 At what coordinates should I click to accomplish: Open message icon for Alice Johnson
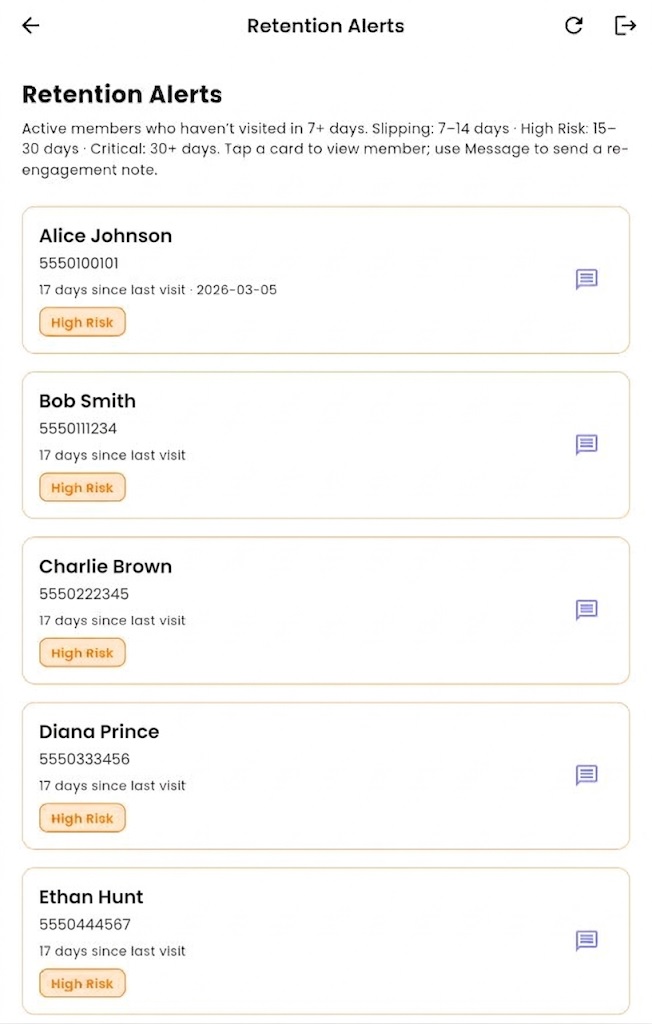(x=586, y=280)
